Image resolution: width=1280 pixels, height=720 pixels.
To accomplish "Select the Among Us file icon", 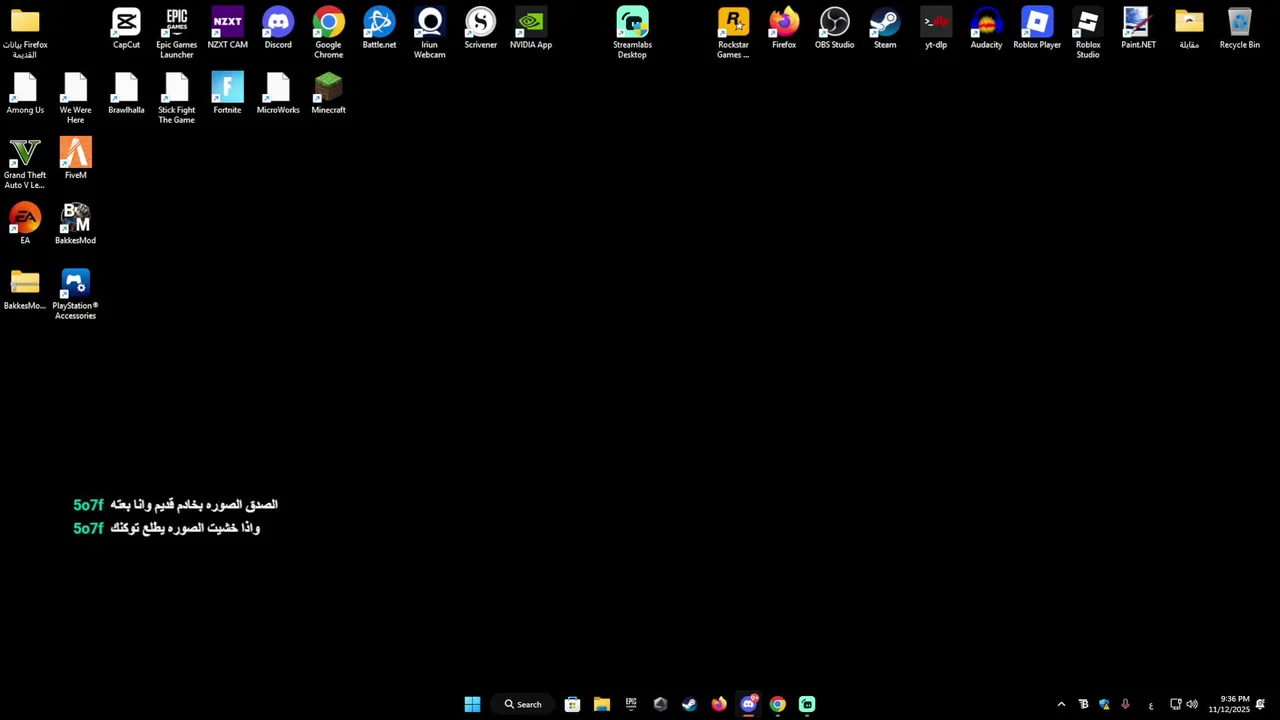I will [25, 94].
